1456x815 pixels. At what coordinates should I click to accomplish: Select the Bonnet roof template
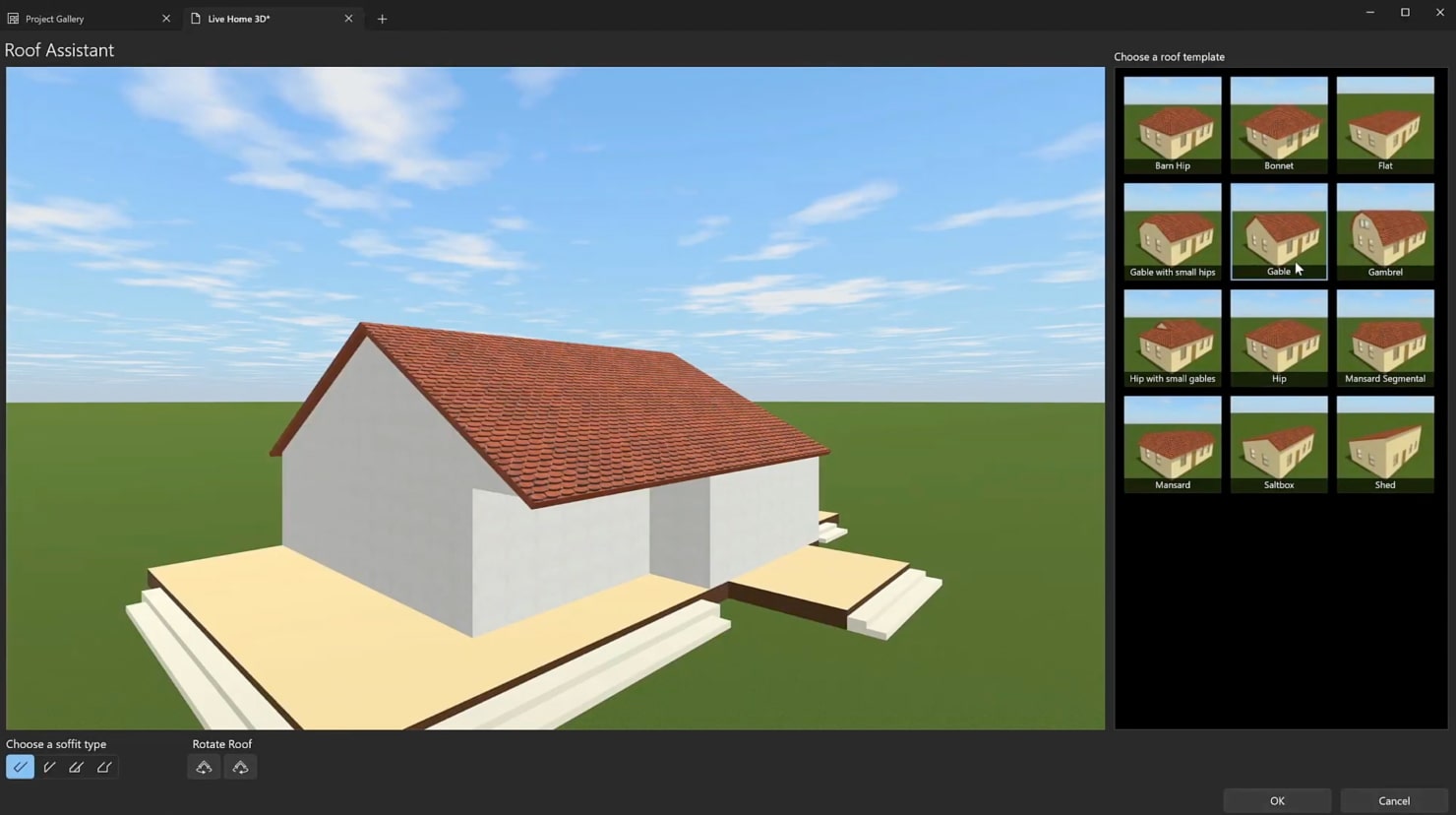click(x=1278, y=125)
